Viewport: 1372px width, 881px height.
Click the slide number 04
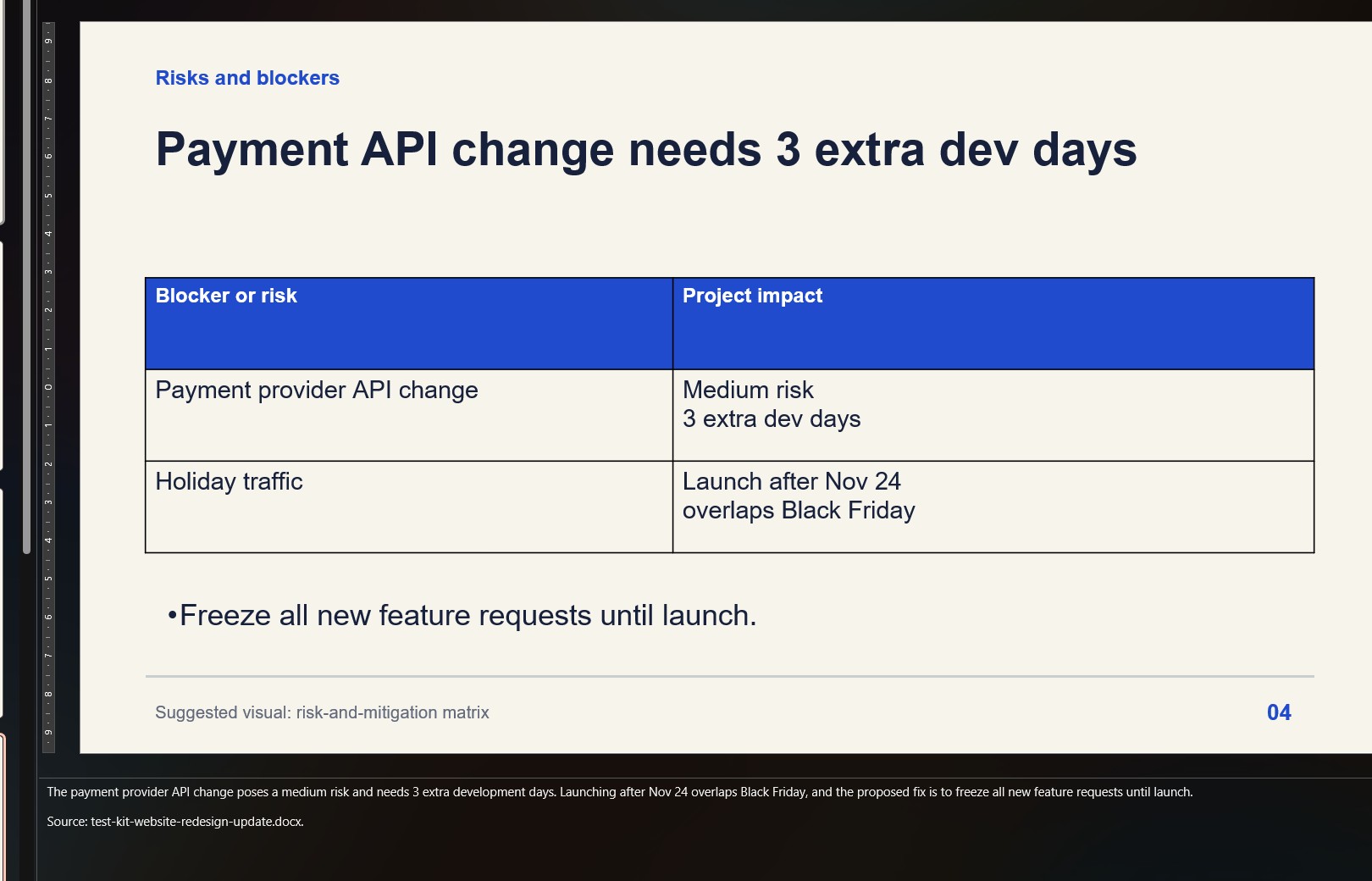tap(1279, 712)
